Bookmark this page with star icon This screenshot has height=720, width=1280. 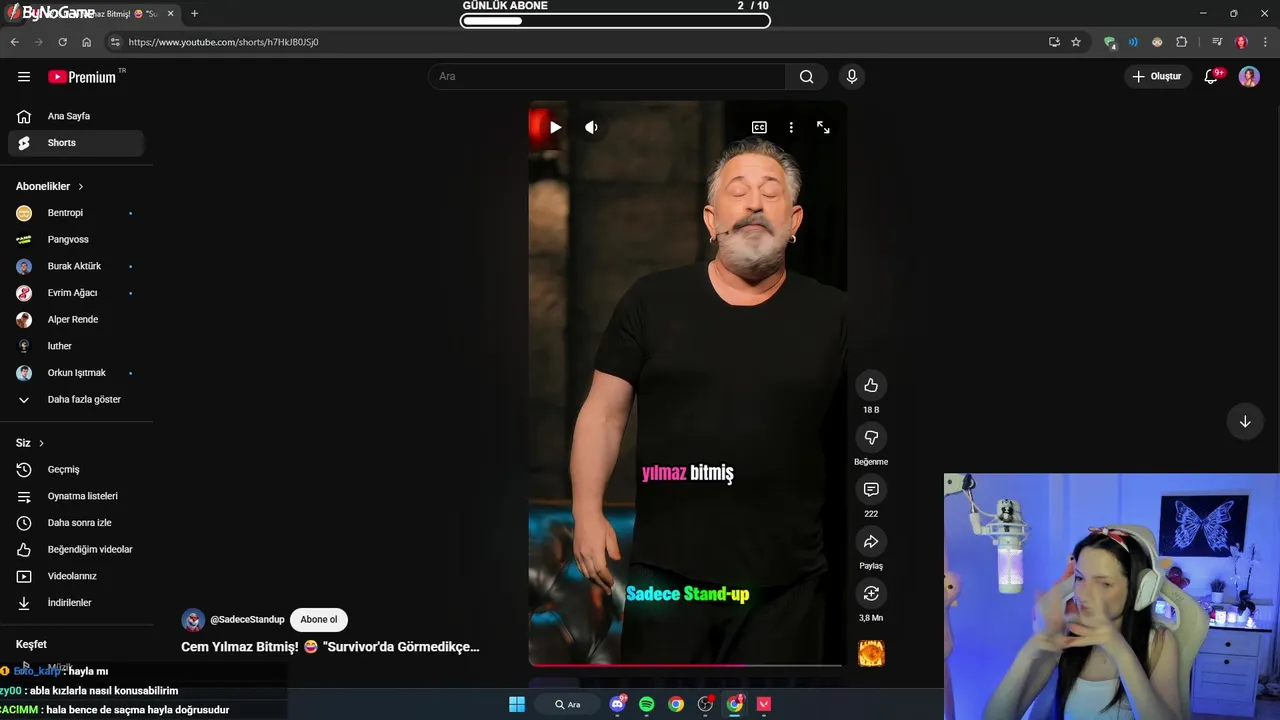(1076, 42)
